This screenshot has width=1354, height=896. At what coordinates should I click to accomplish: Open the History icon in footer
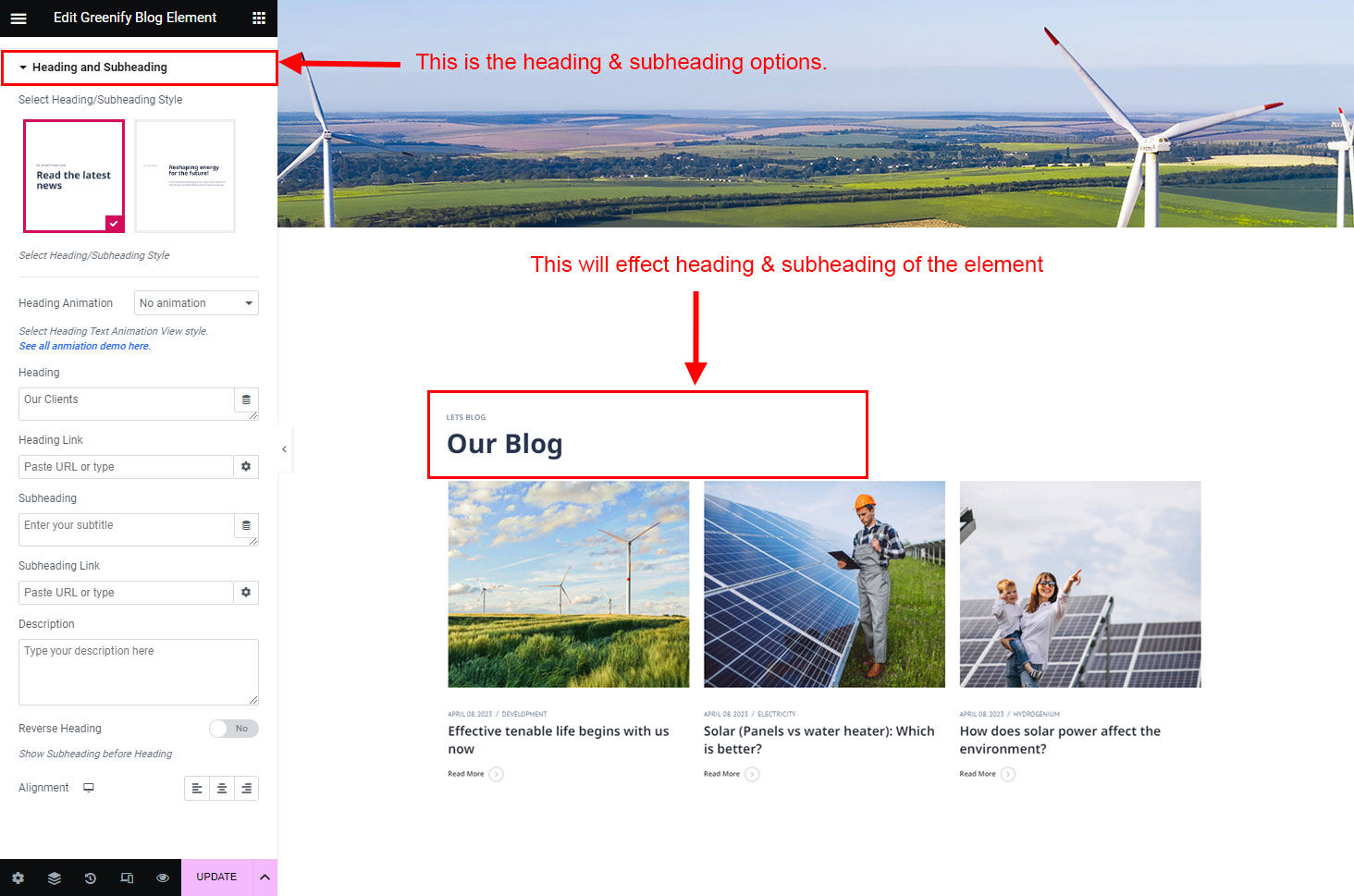pos(91,878)
